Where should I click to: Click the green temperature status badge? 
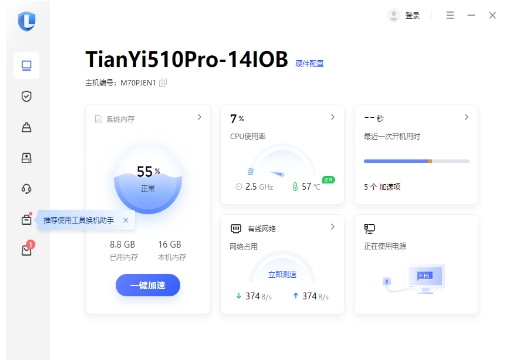pyautogui.click(x=328, y=180)
